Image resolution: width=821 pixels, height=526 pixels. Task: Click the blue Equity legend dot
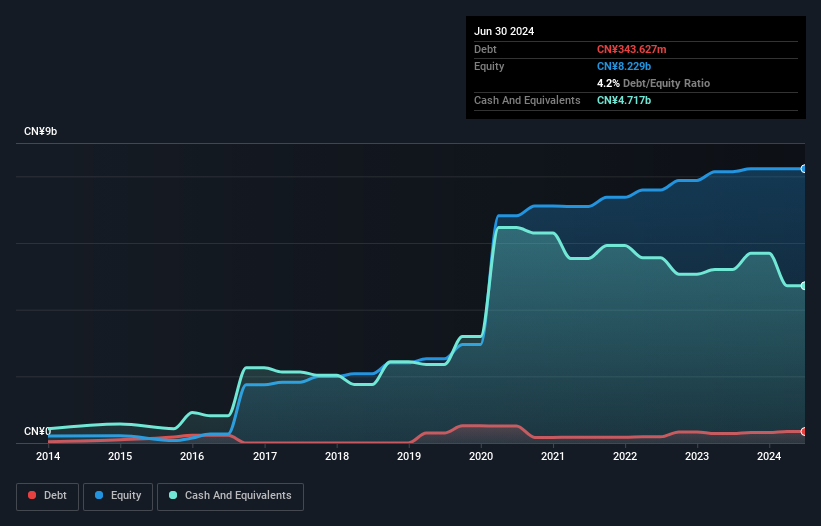99,495
